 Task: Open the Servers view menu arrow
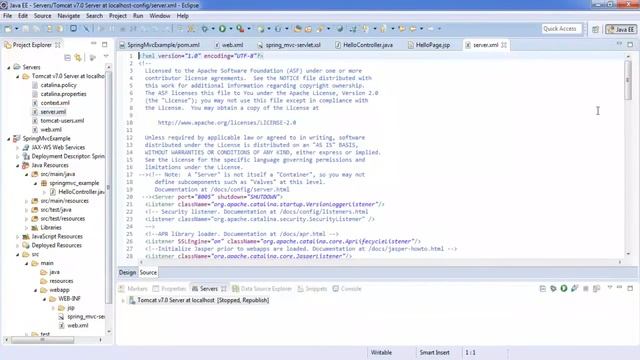click(x=610, y=288)
